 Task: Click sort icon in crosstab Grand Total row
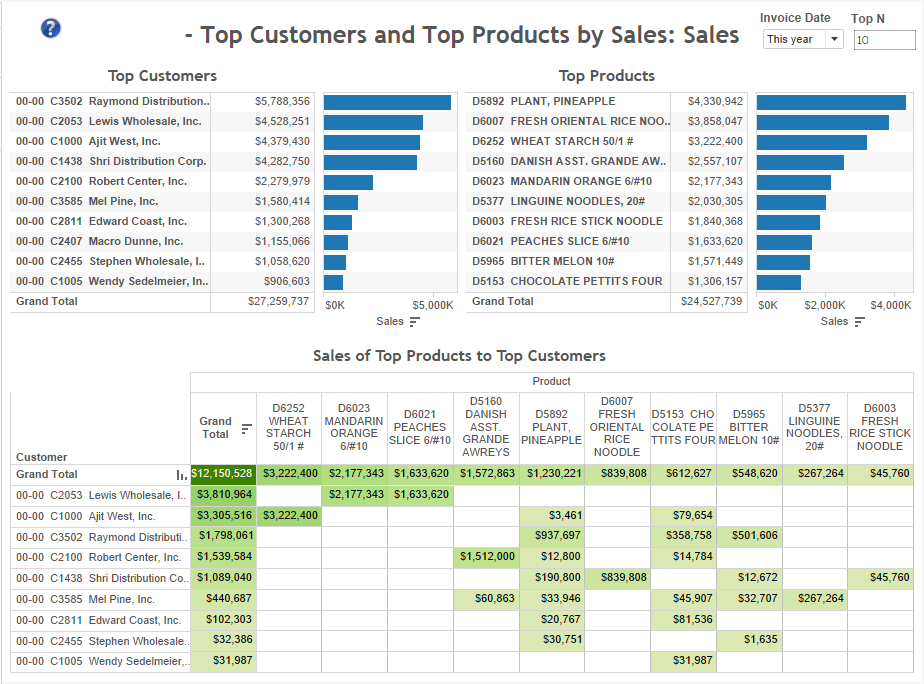click(x=182, y=475)
